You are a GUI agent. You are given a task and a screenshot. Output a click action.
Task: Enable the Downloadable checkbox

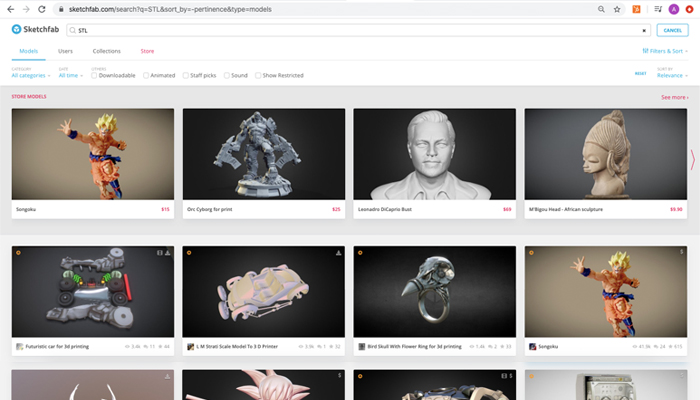pyautogui.click(x=94, y=75)
